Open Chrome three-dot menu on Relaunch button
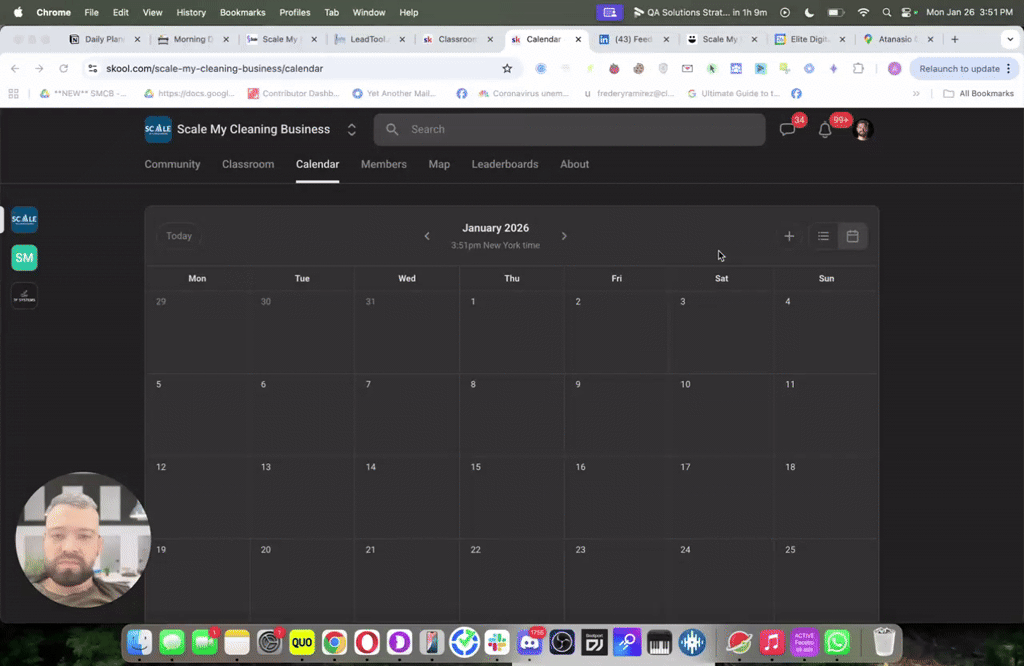 click(x=1008, y=69)
